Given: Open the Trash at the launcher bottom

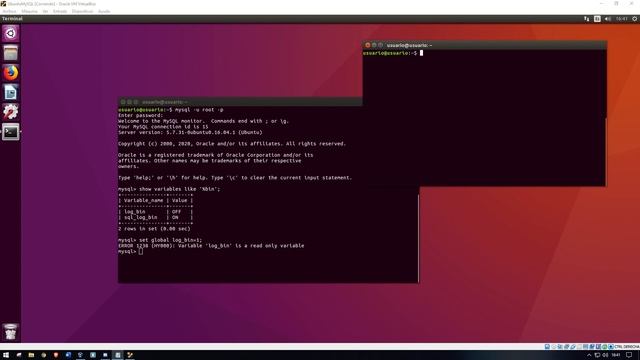Looking at the screenshot, I should click(11, 332).
